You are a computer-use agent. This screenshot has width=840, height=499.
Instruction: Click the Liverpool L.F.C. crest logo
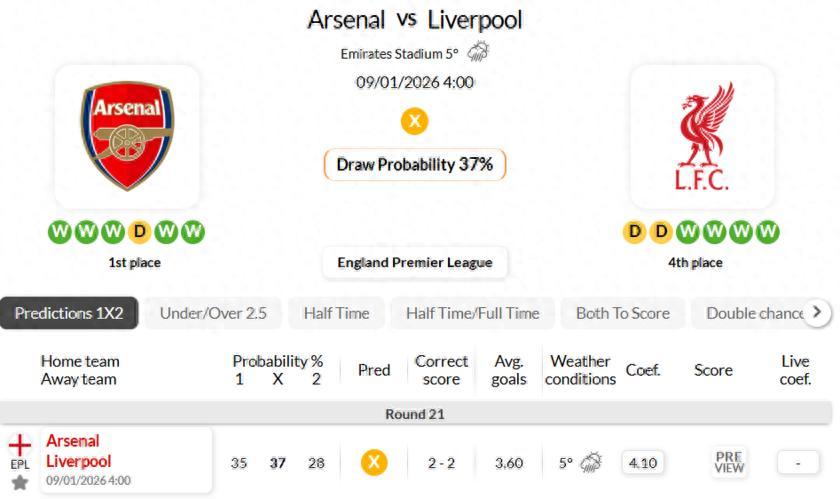click(x=702, y=137)
